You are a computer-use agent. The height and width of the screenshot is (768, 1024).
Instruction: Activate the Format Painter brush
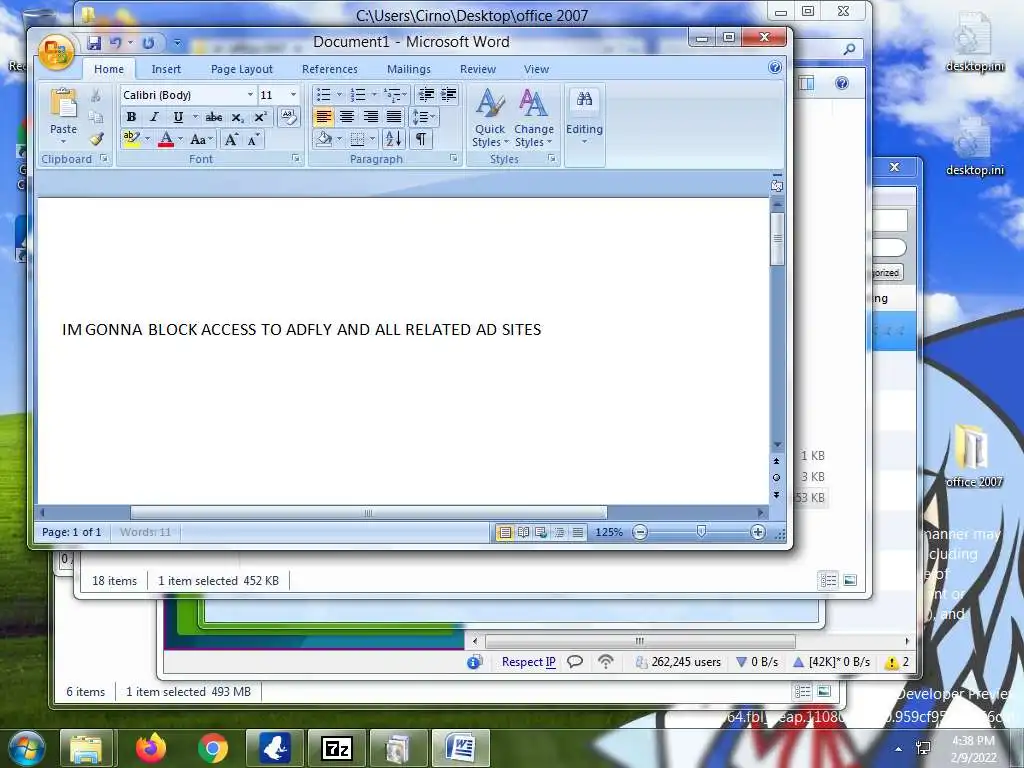tap(96, 138)
